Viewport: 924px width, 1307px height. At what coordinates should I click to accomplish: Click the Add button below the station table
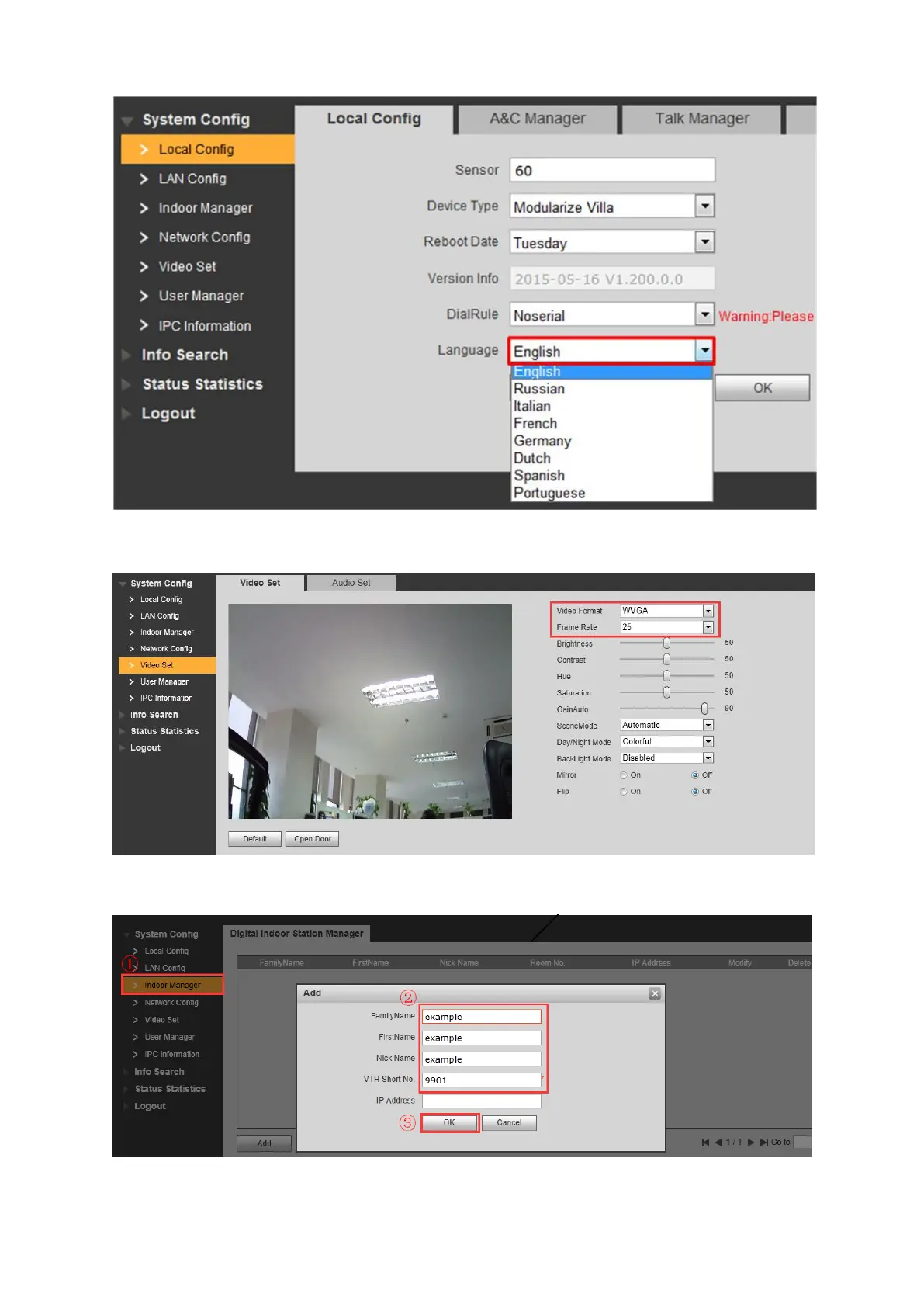coord(264,1143)
